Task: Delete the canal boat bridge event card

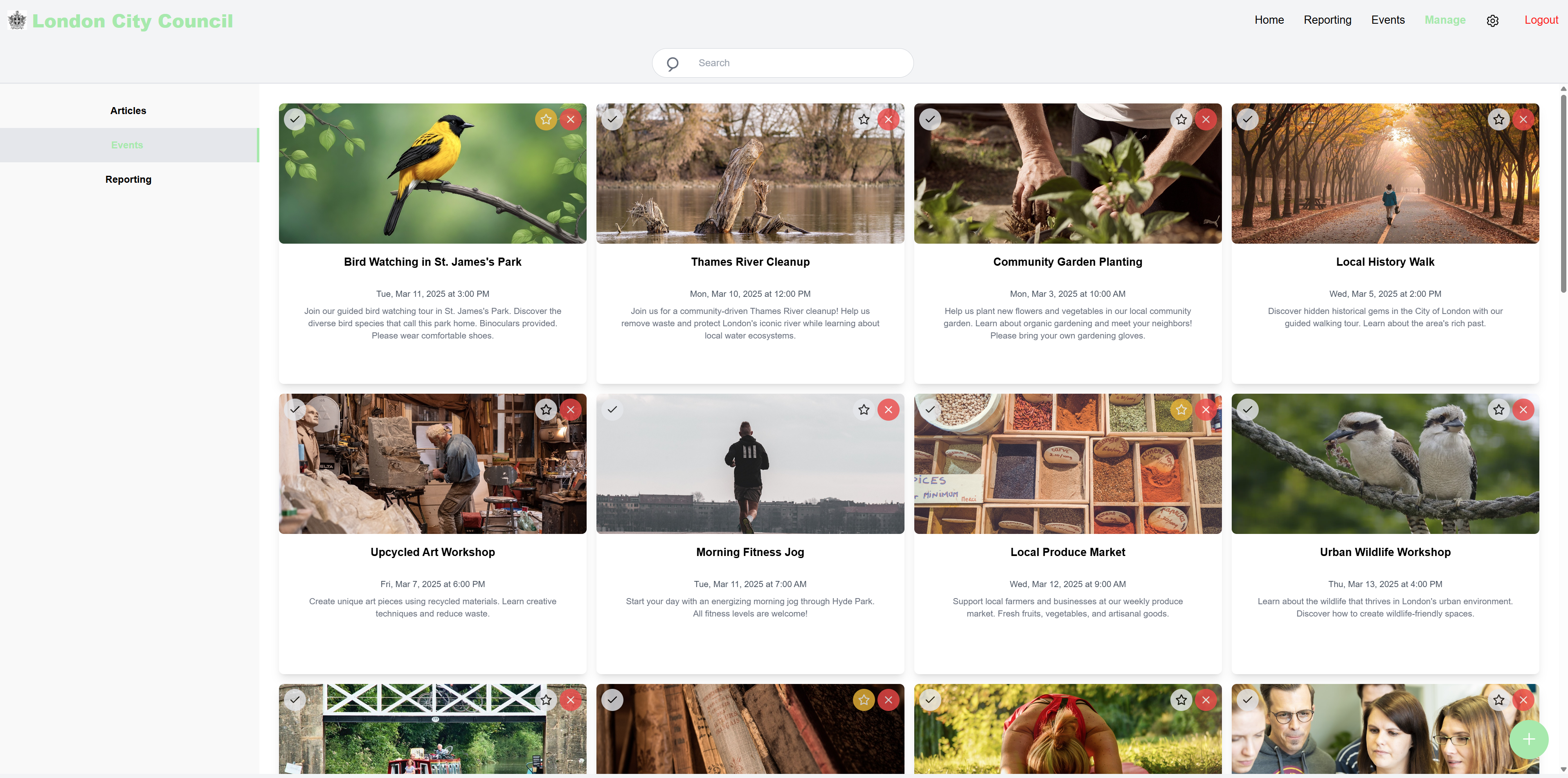Action: tap(570, 700)
